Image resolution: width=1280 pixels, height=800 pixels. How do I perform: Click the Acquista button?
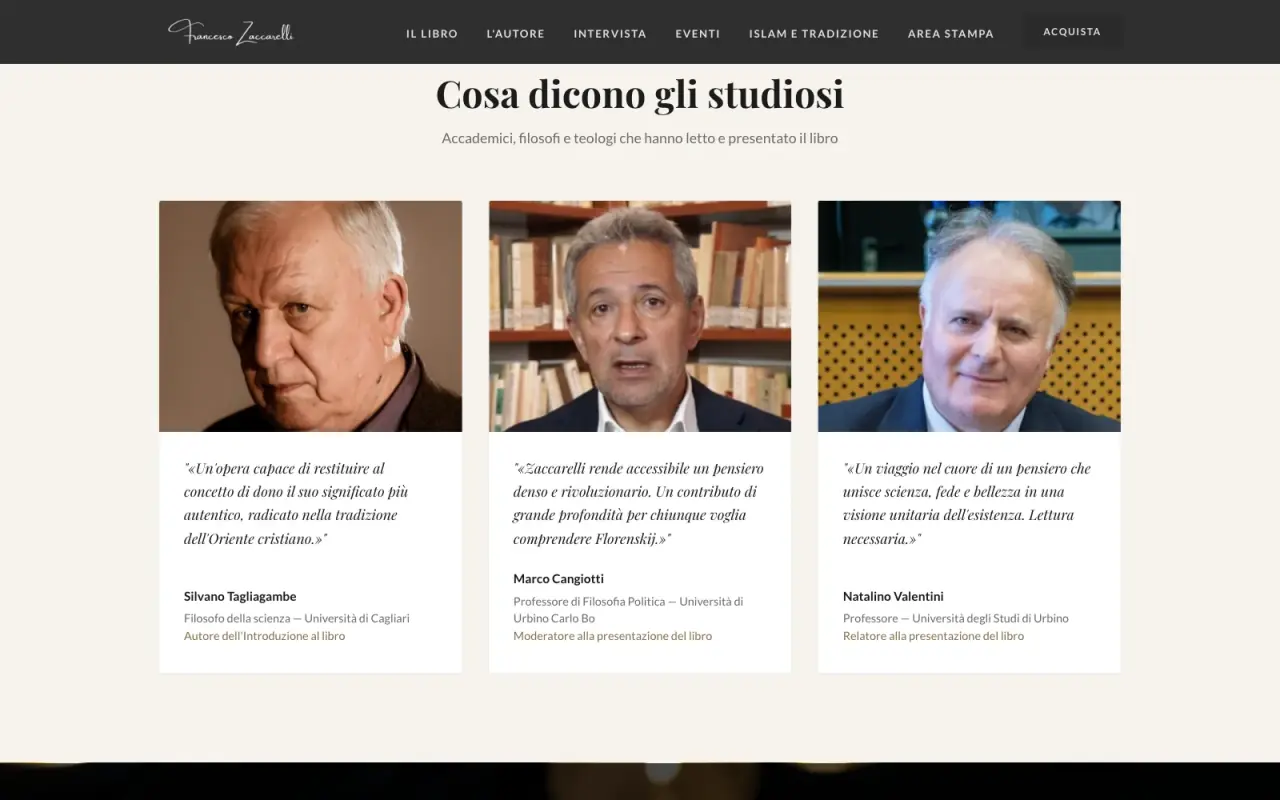(x=1072, y=32)
